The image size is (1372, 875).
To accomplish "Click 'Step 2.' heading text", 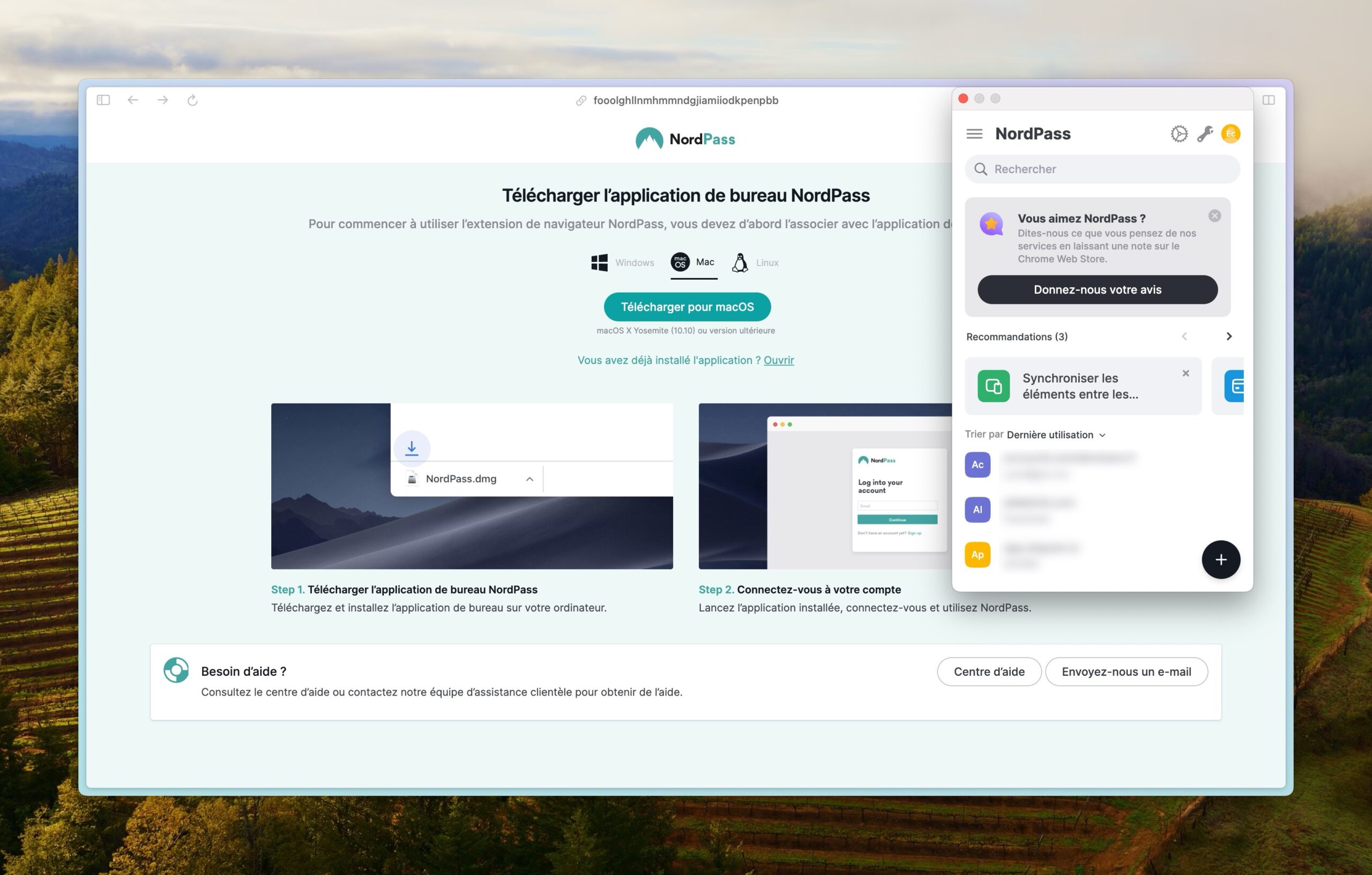I will coord(716,589).
